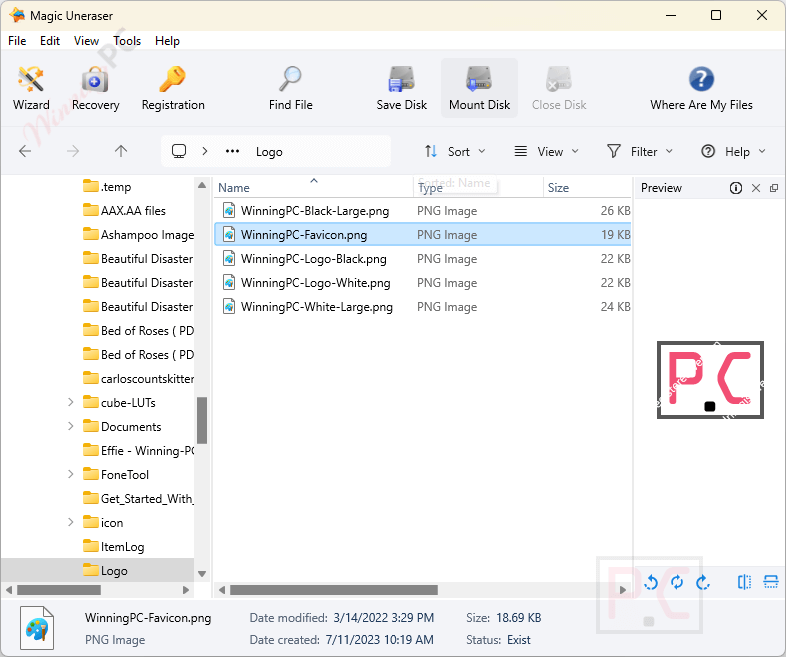Screen dimensions: 786x657
Task: Open the Filter dropdown
Action: coord(640,151)
